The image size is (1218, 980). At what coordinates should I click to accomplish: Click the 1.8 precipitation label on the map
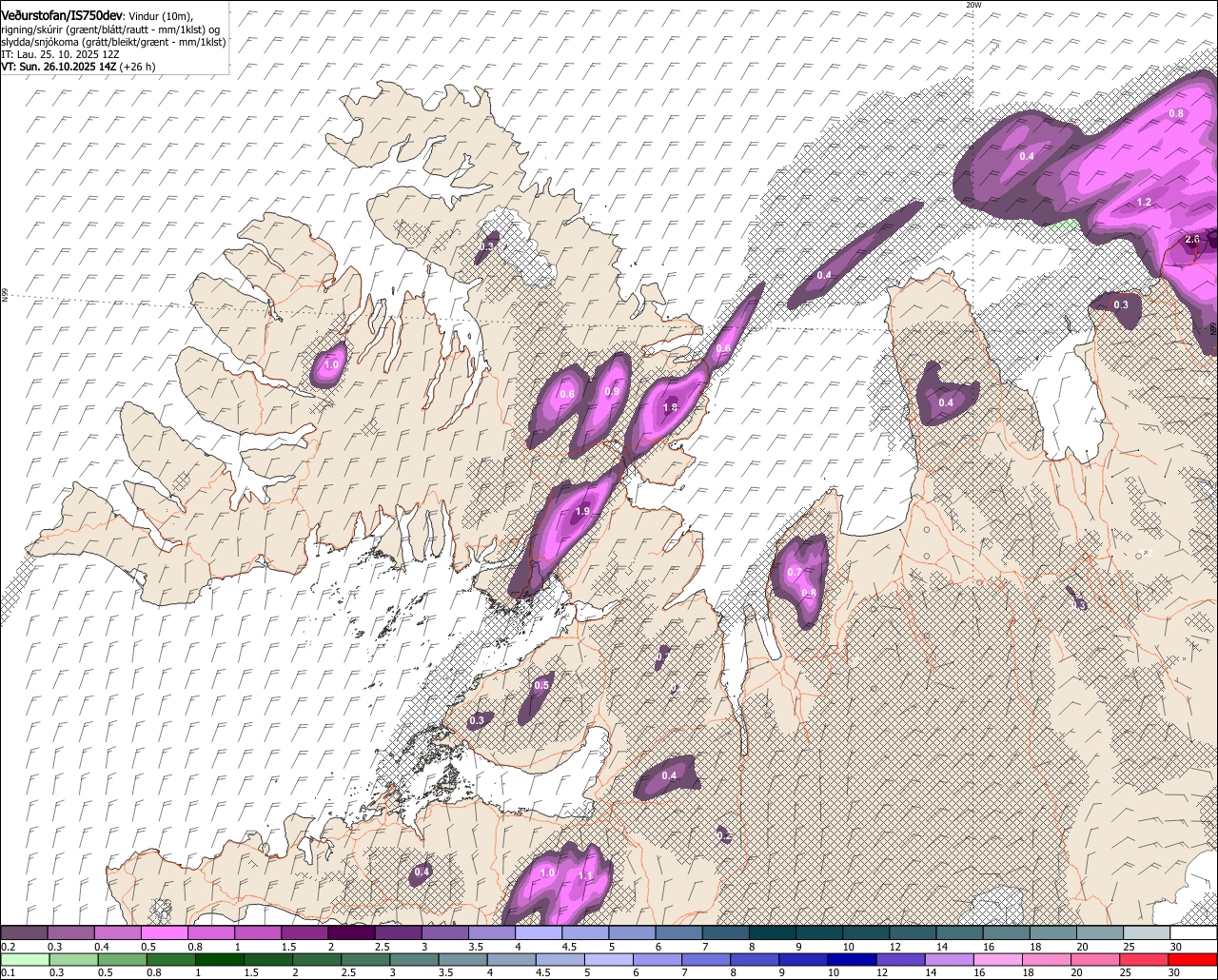point(670,408)
